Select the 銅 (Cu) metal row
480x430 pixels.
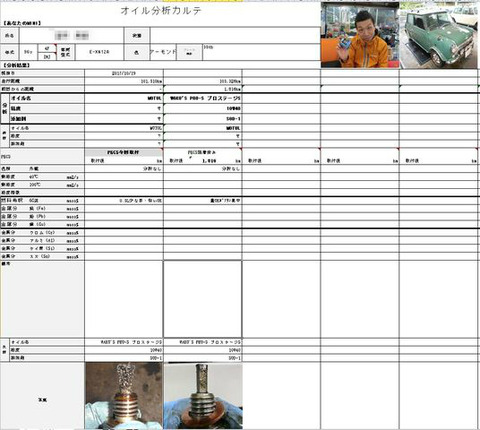[42, 224]
